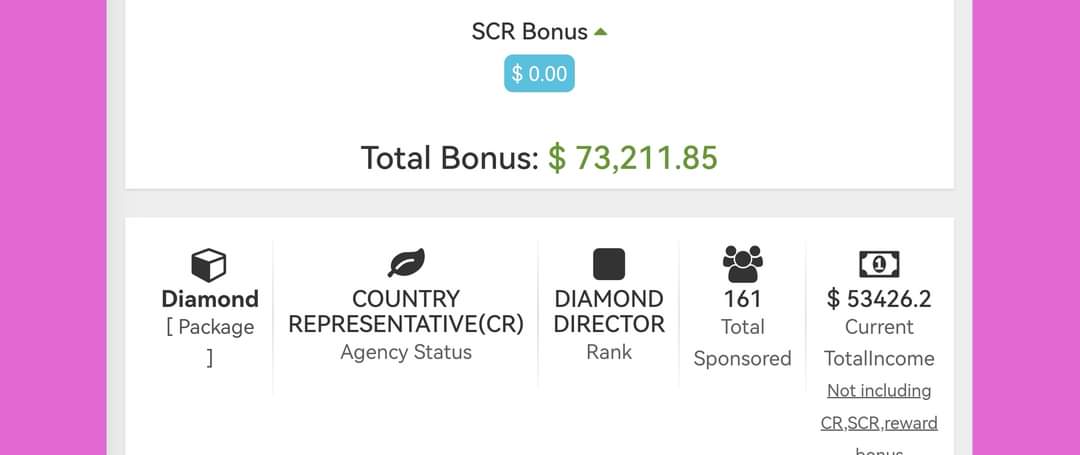Click the Total Bonus label
Screen dimensions: 1080x455
coord(449,158)
